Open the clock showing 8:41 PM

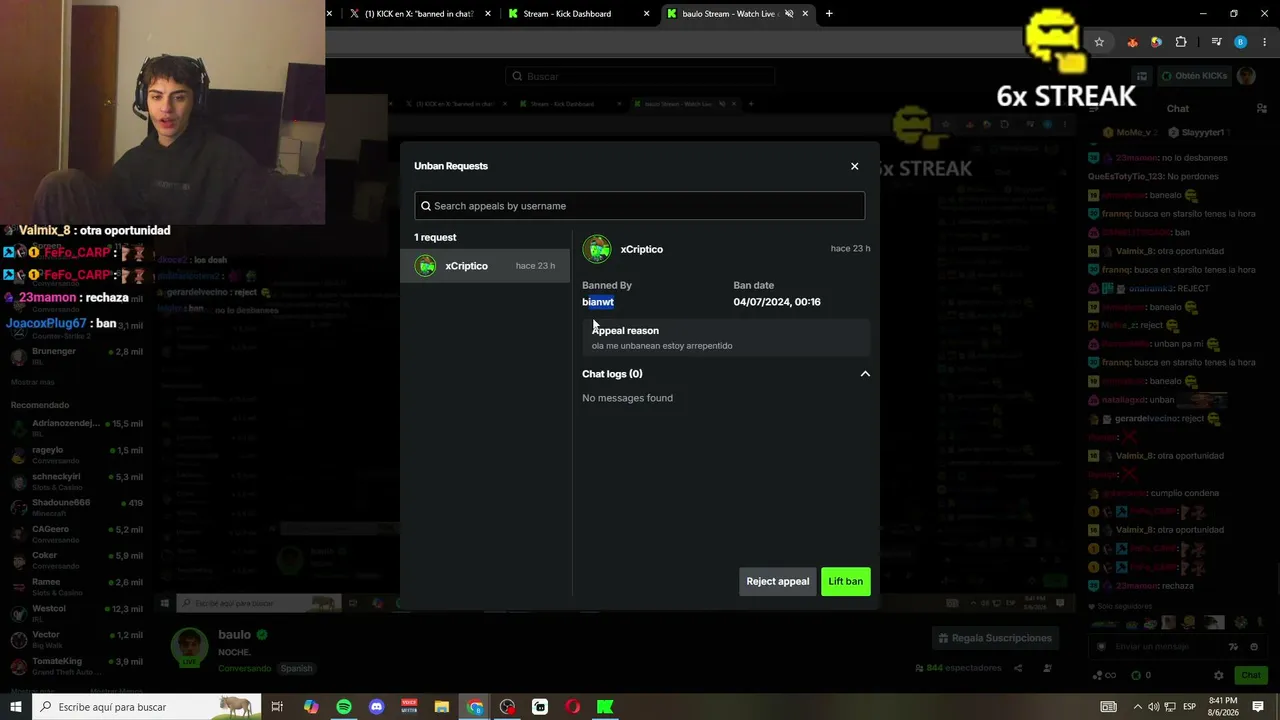tap(1223, 707)
